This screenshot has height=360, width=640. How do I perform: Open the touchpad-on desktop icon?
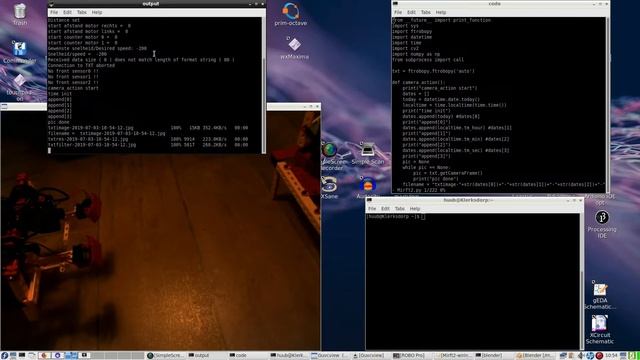click(20, 87)
